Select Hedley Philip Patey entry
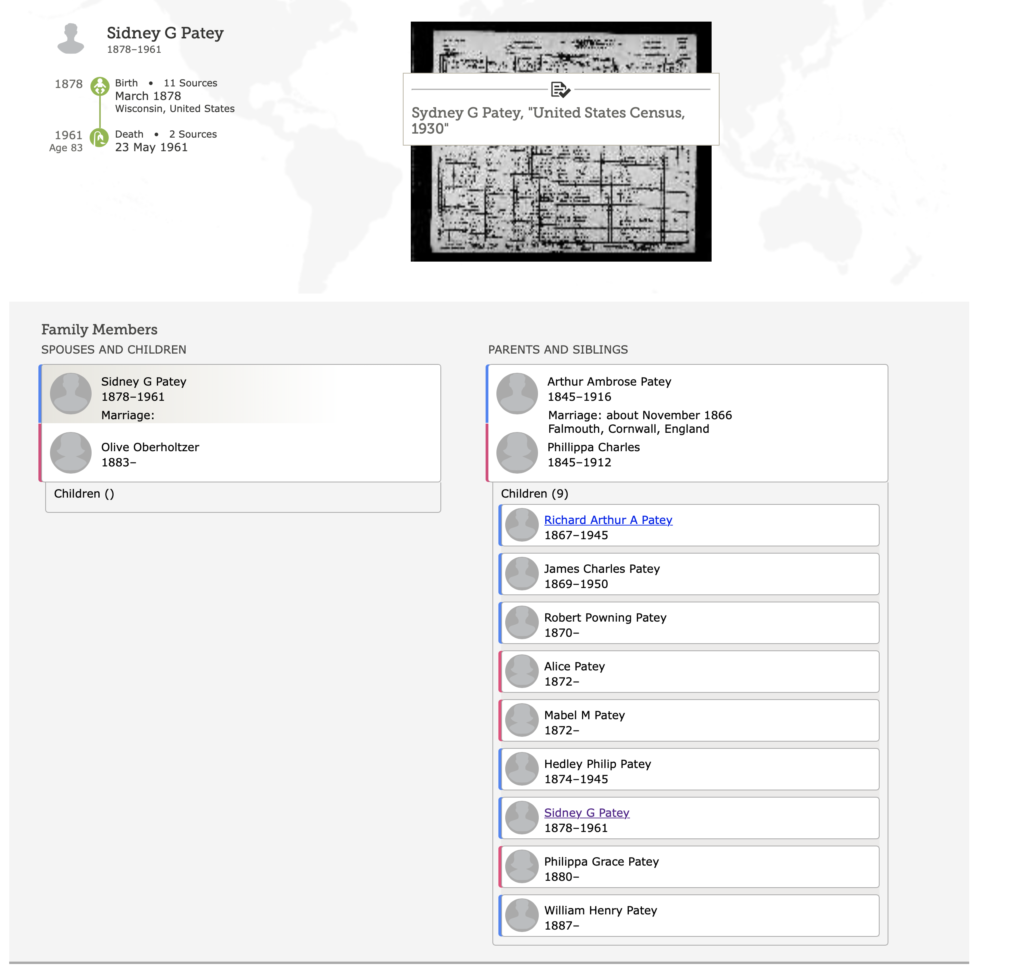Screen dimensions: 1024x972 pos(597,764)
